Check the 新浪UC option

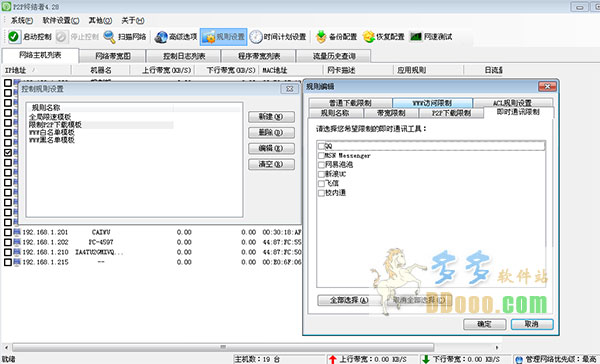tap(321, 174)
